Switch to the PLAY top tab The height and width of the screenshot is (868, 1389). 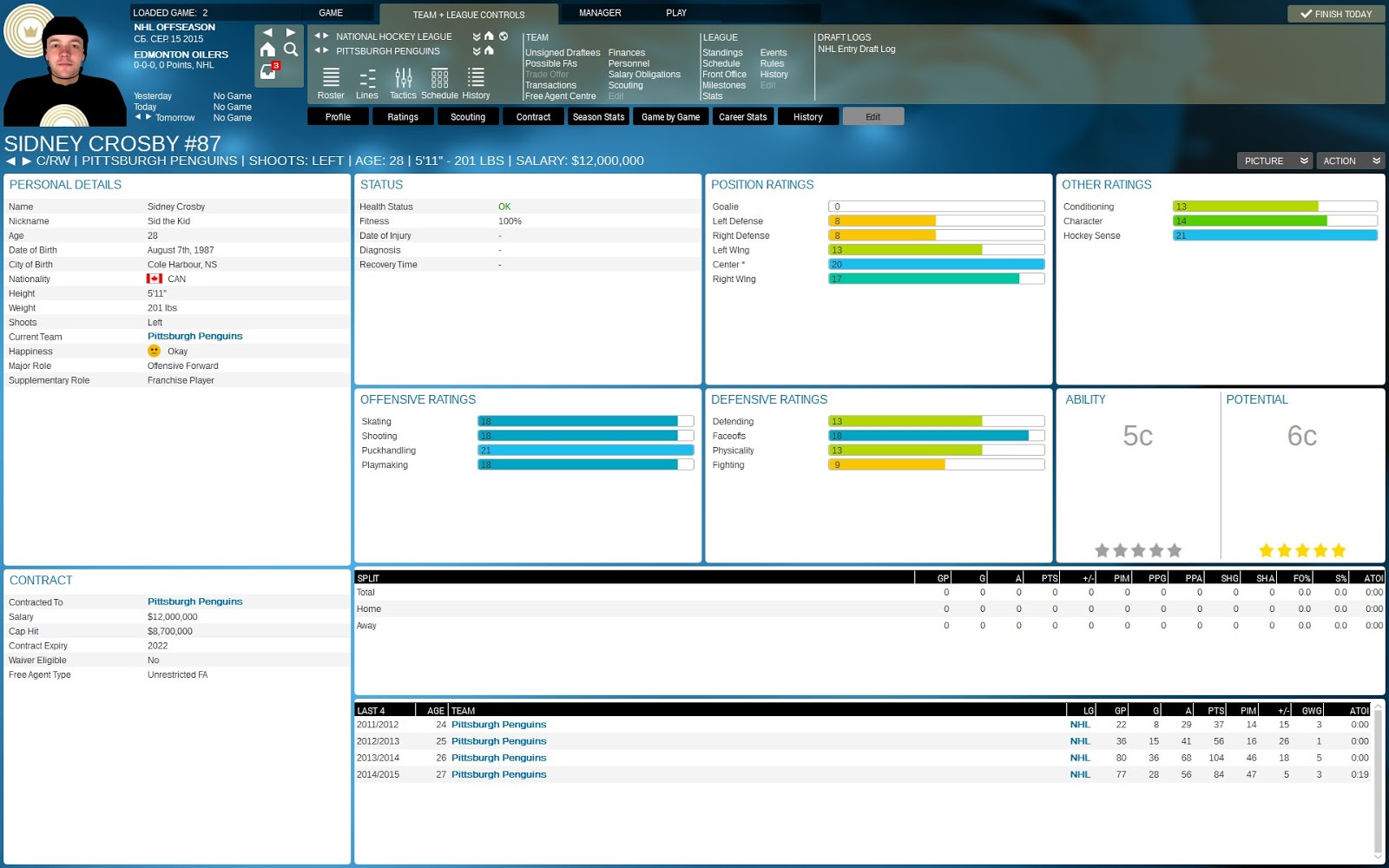click(676, 13)
